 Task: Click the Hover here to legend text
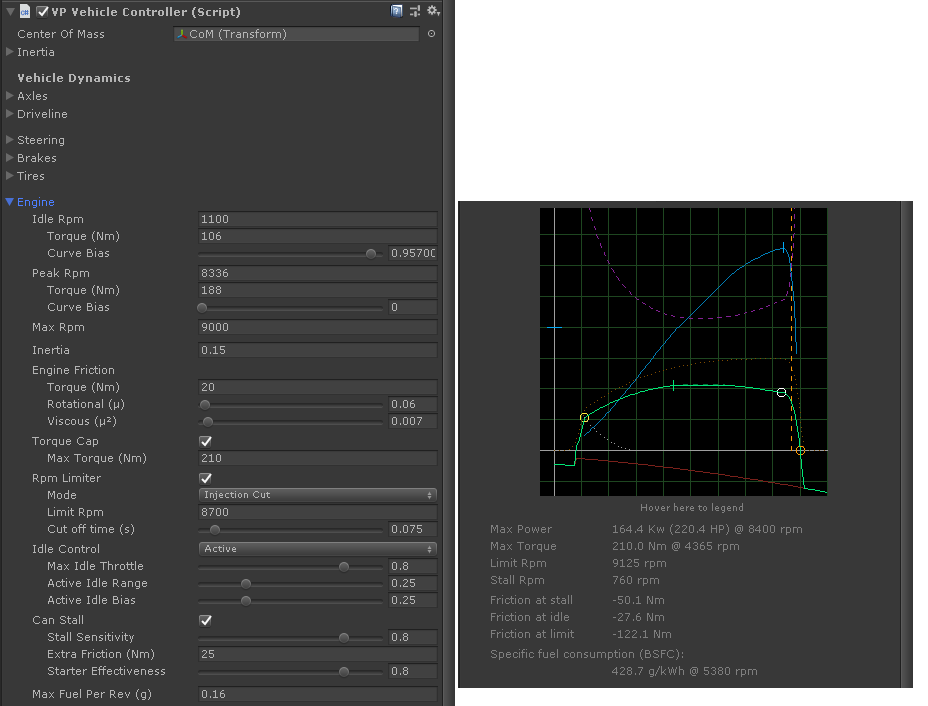click(x=692, y=508)
